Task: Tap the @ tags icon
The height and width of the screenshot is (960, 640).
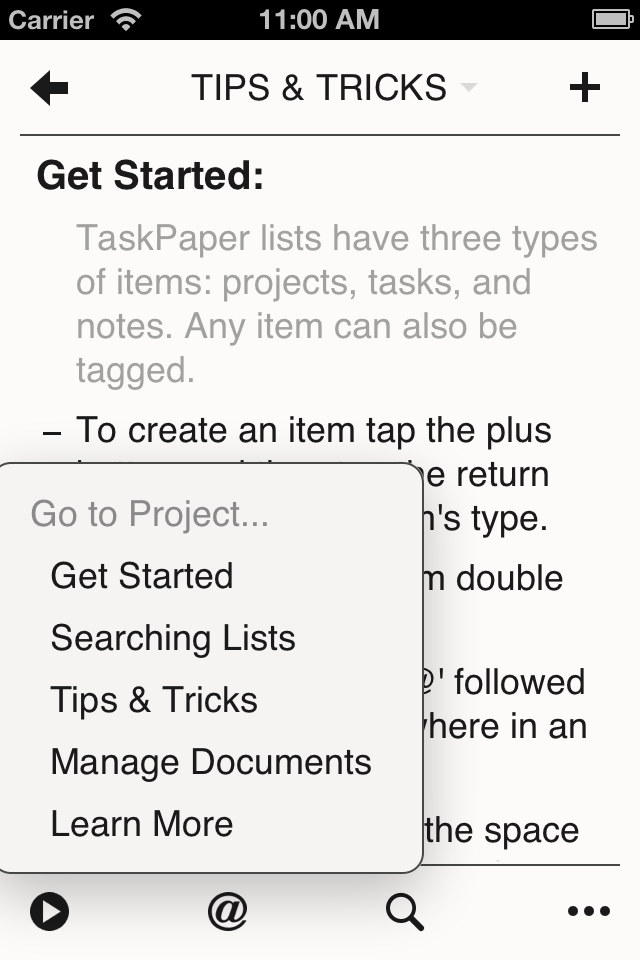Action: click(x=227, y=912)
